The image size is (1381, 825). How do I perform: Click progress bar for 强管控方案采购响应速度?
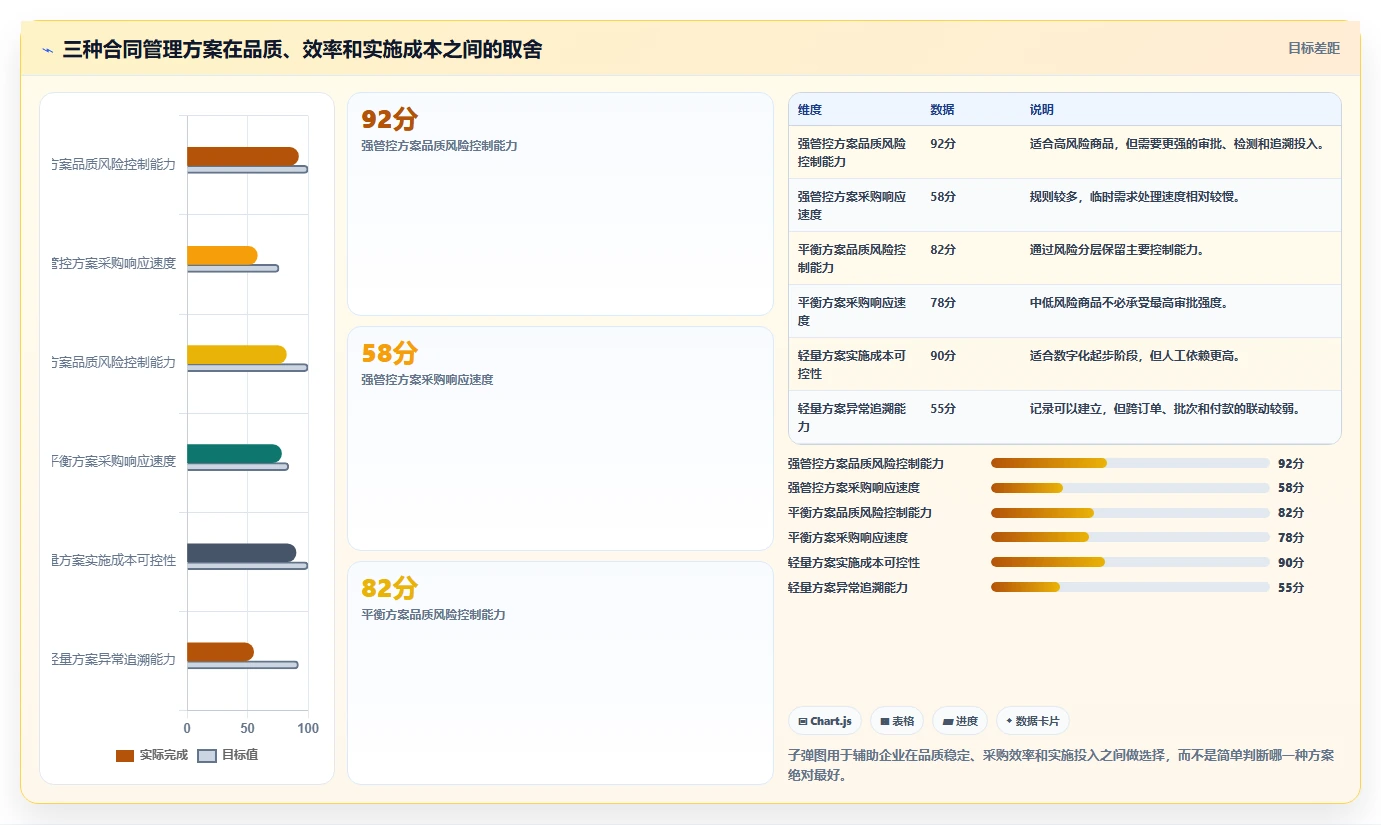click(x=1130, y=488)
